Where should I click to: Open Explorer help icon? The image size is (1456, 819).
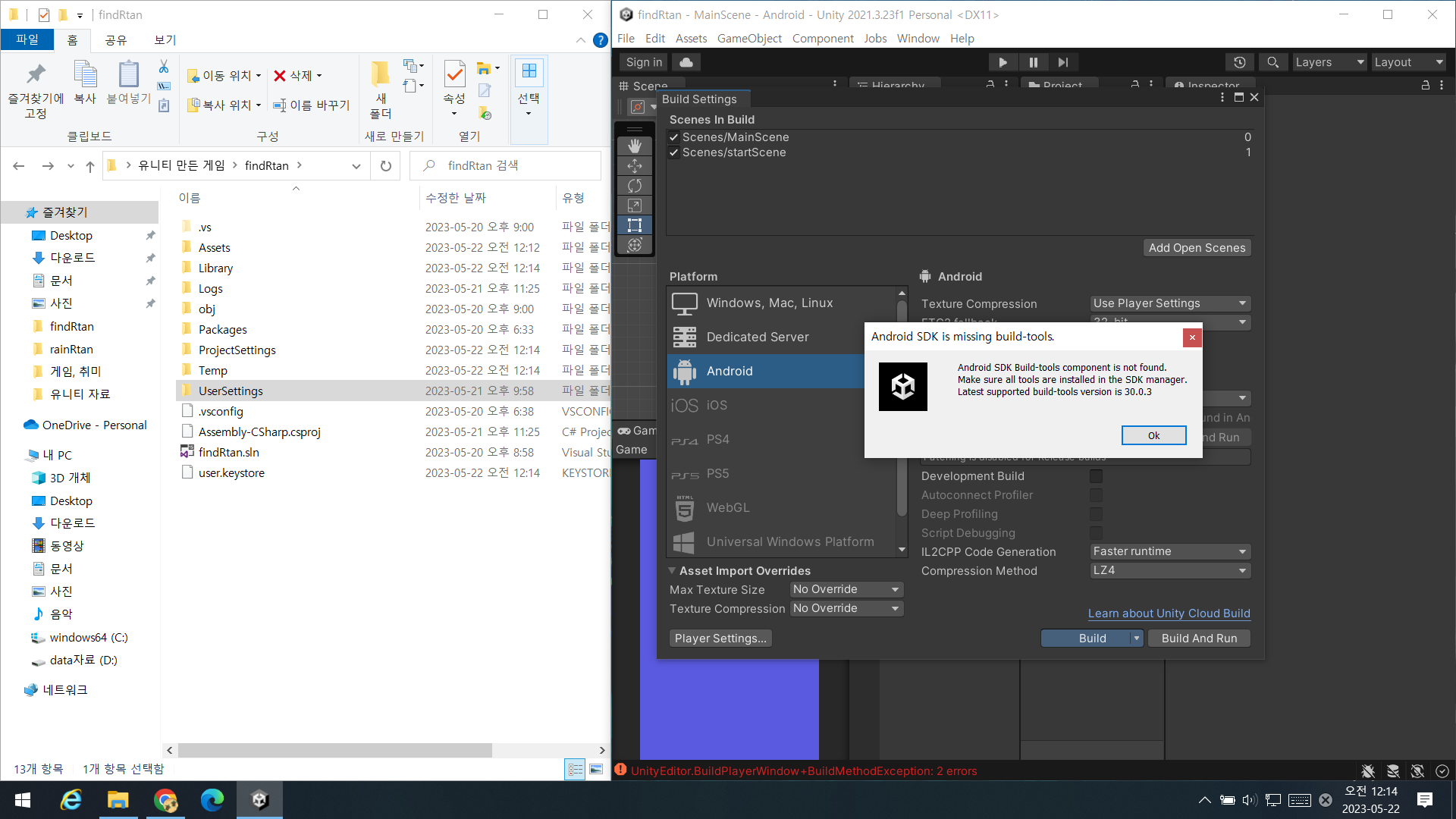pos(600,40)
